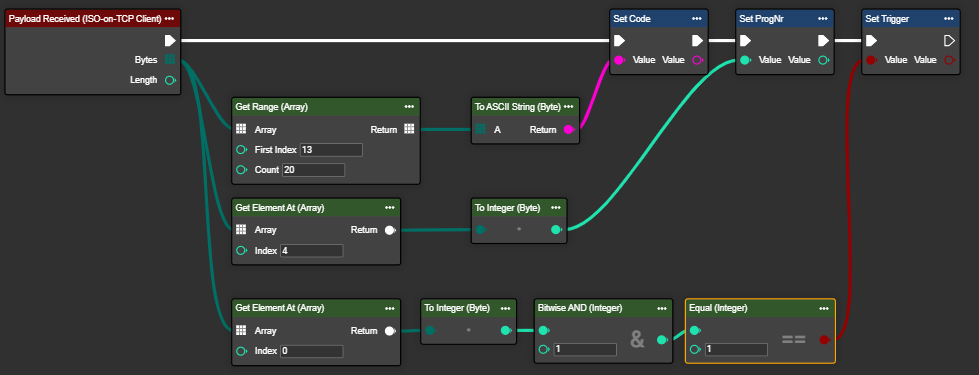Click the Count field showing 20
The image size is (979, 375).
point(313,170)
